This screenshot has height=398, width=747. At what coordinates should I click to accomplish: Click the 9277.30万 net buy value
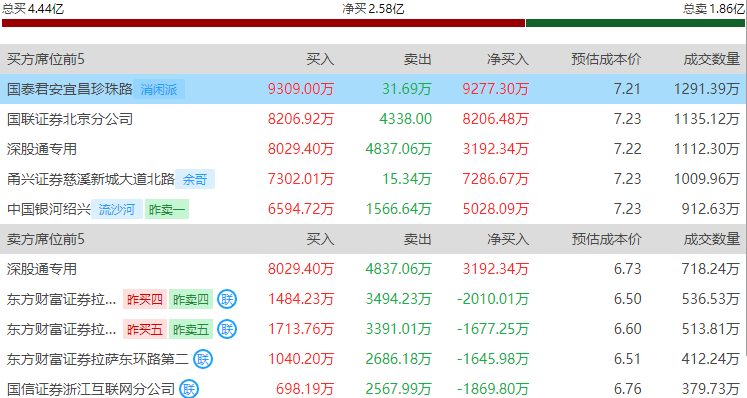click(495, 89)
